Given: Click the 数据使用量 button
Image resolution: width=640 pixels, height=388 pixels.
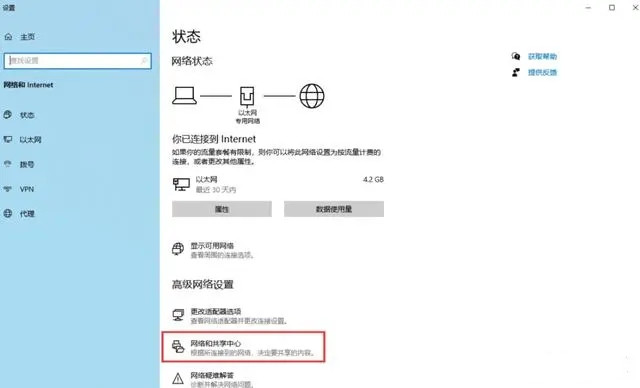Looking at the screenshot, I should coord(333,209).
